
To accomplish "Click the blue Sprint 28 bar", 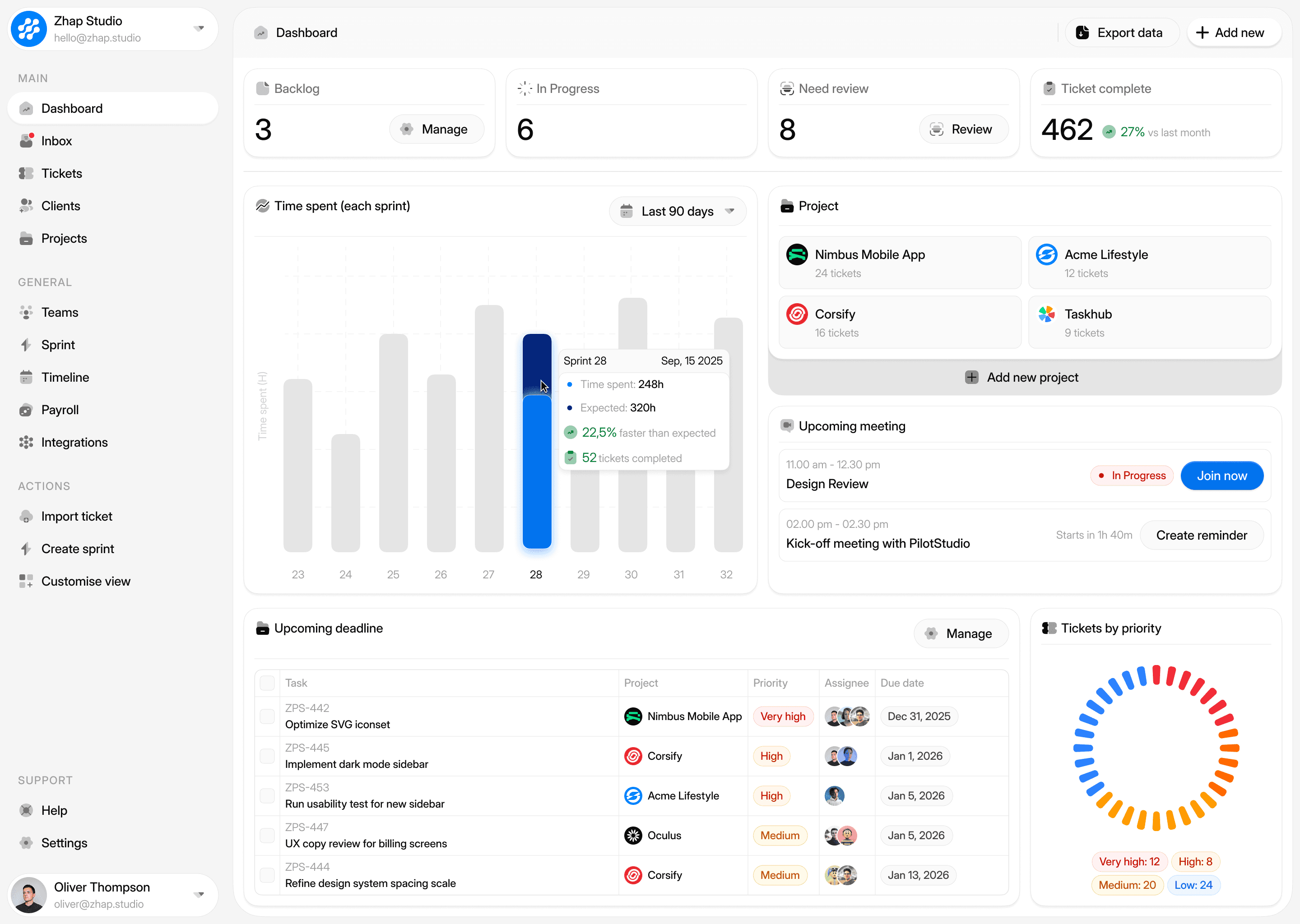I will (536, 472).
